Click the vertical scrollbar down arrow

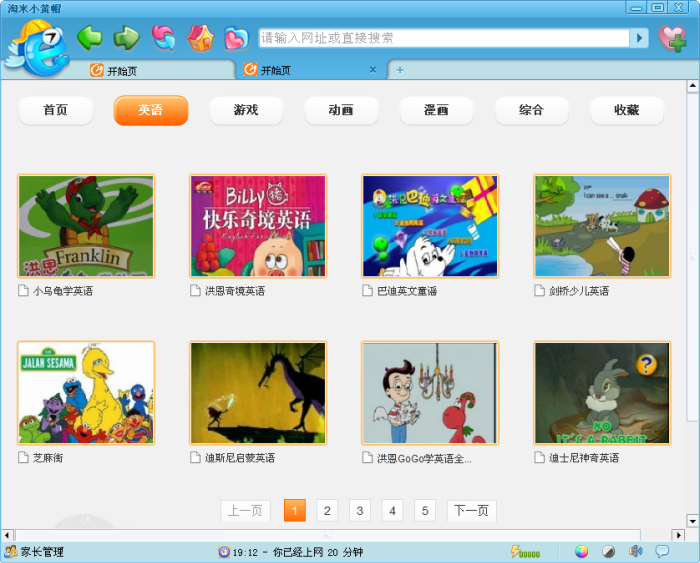692,521
